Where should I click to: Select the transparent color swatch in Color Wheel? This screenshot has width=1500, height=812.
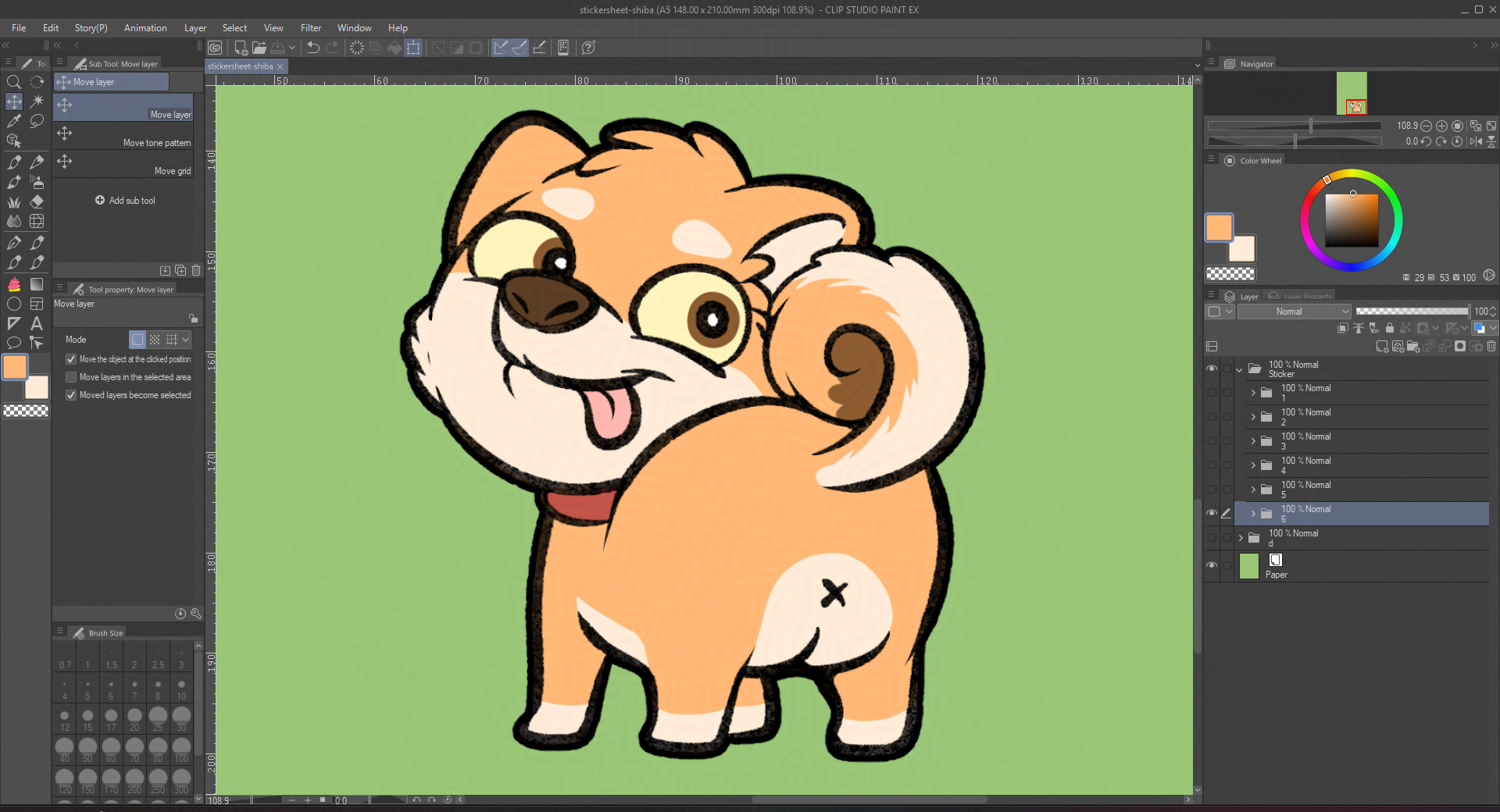(x=1230, y=274)
